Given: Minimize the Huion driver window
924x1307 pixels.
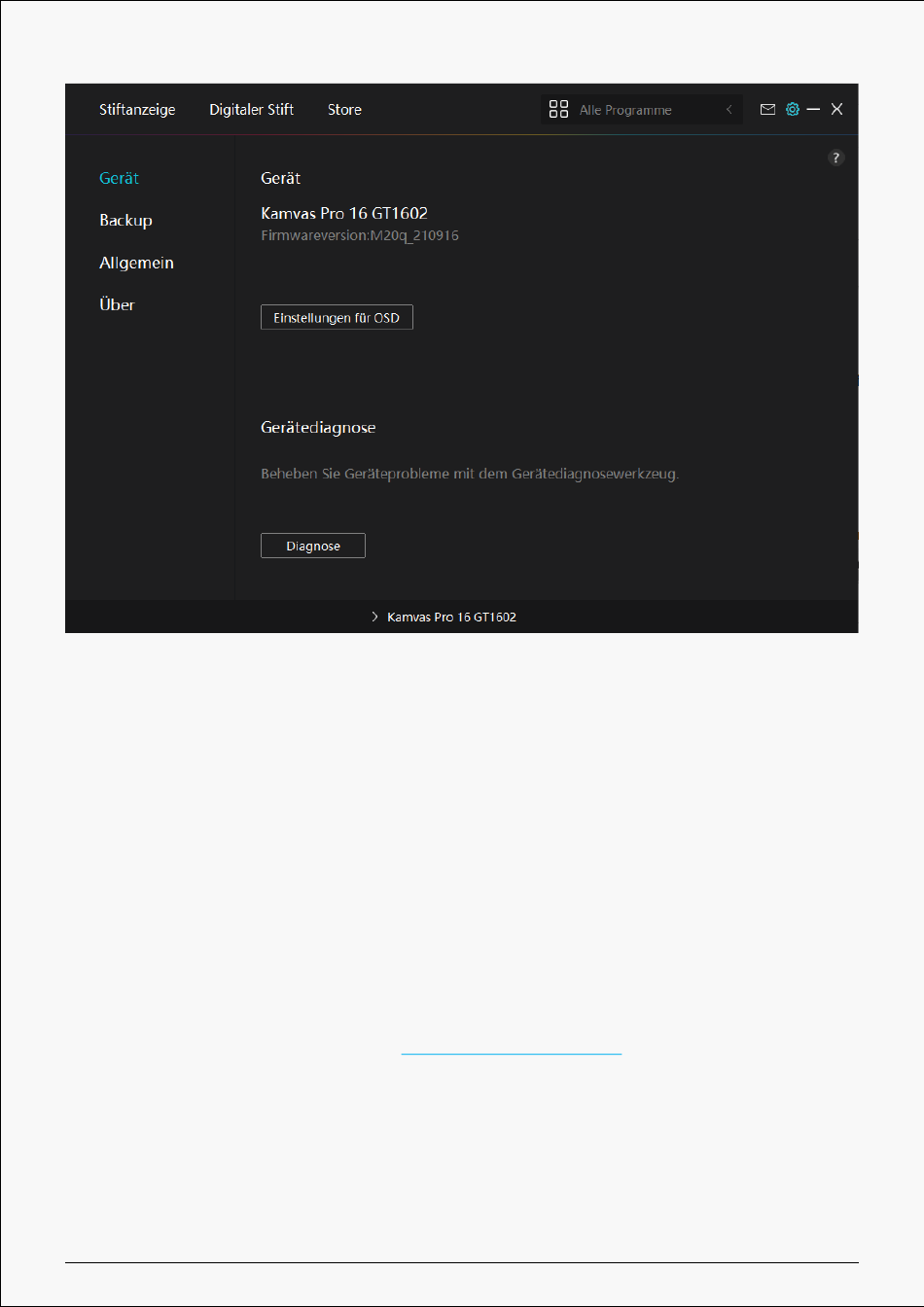Looking at the screenshot, I should (813, 110).
